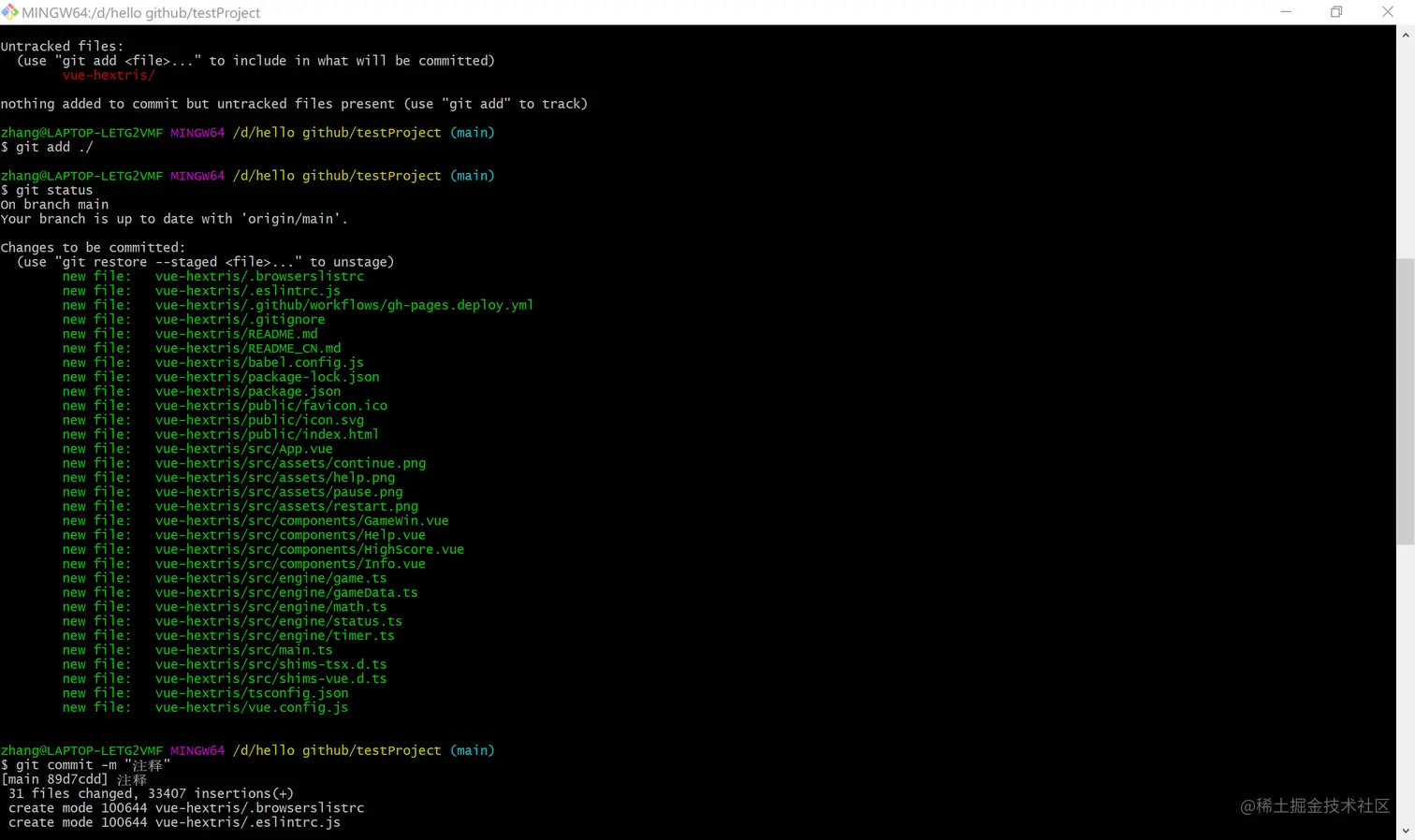The width and height of the screenshot is (1415, 840).
Task: Click the 'vue-hextris/babel.config.js' line
Action: [213, 362]
